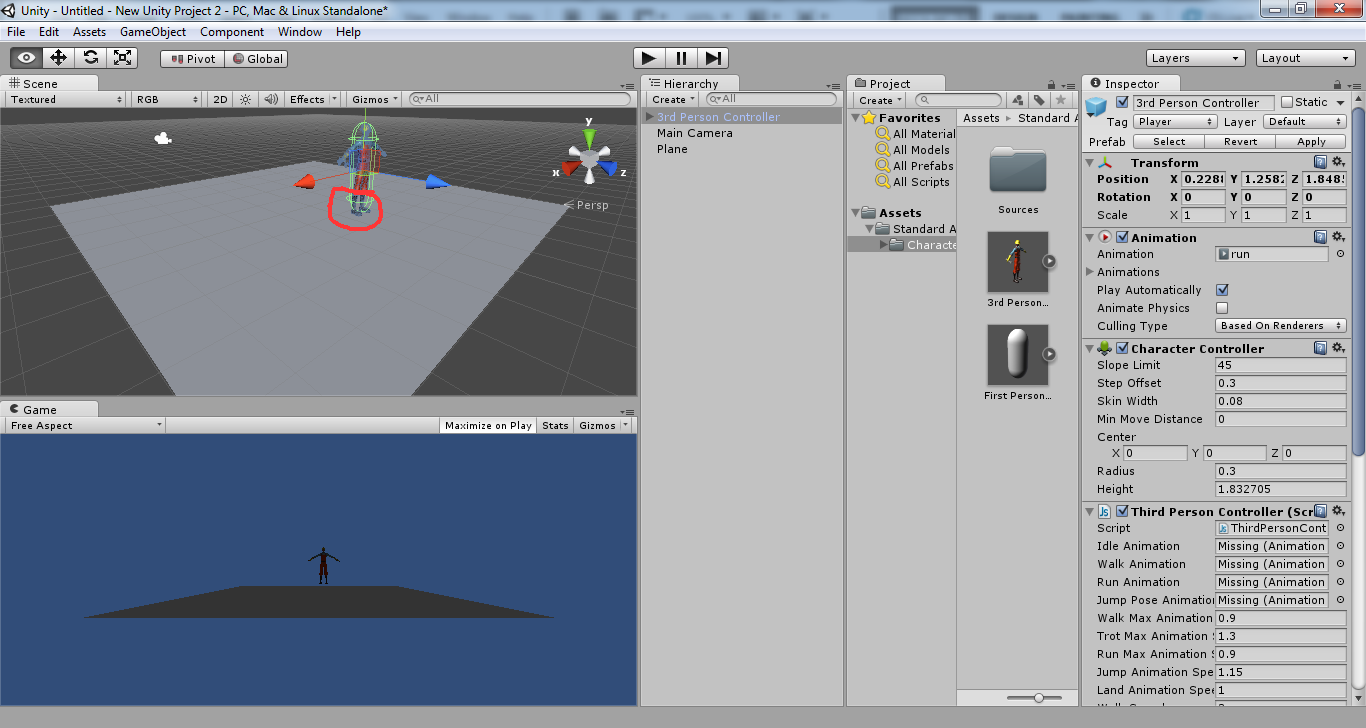1366x728 pixels.
Task: Click the Project panel lock icon
Action: tap(1051, 84)
